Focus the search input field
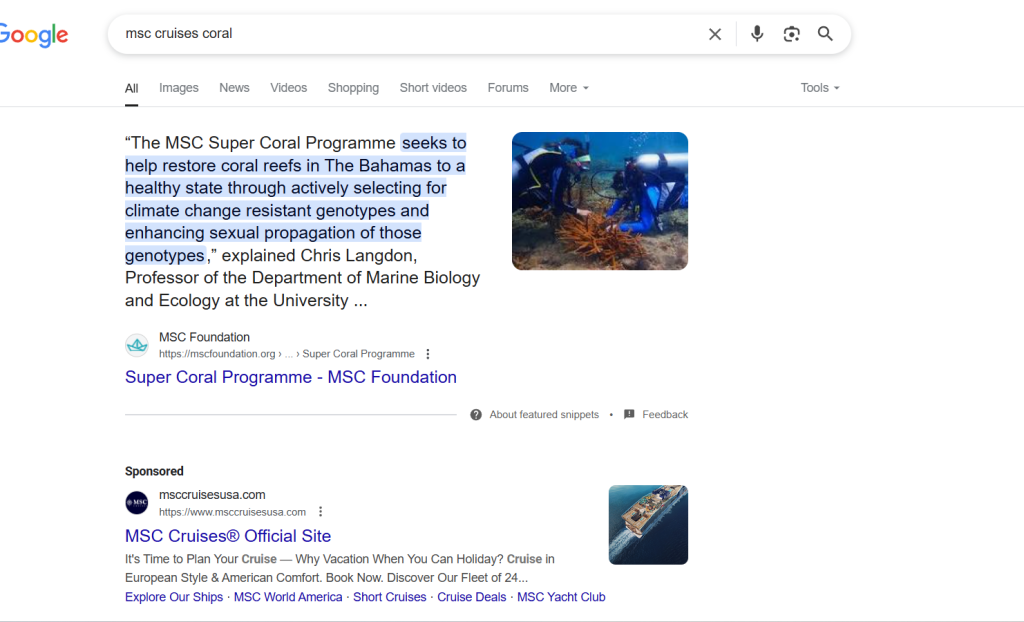 [x=400, y=34]
